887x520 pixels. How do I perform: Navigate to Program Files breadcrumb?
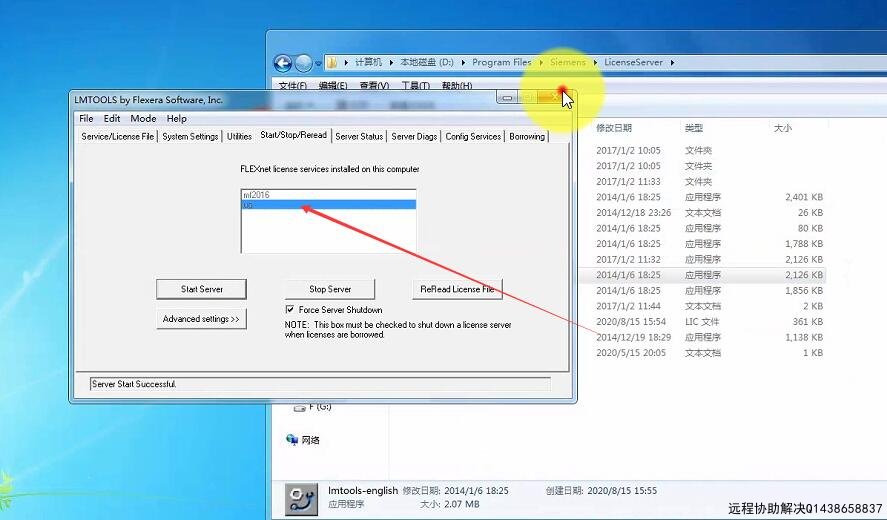[501, 62]
